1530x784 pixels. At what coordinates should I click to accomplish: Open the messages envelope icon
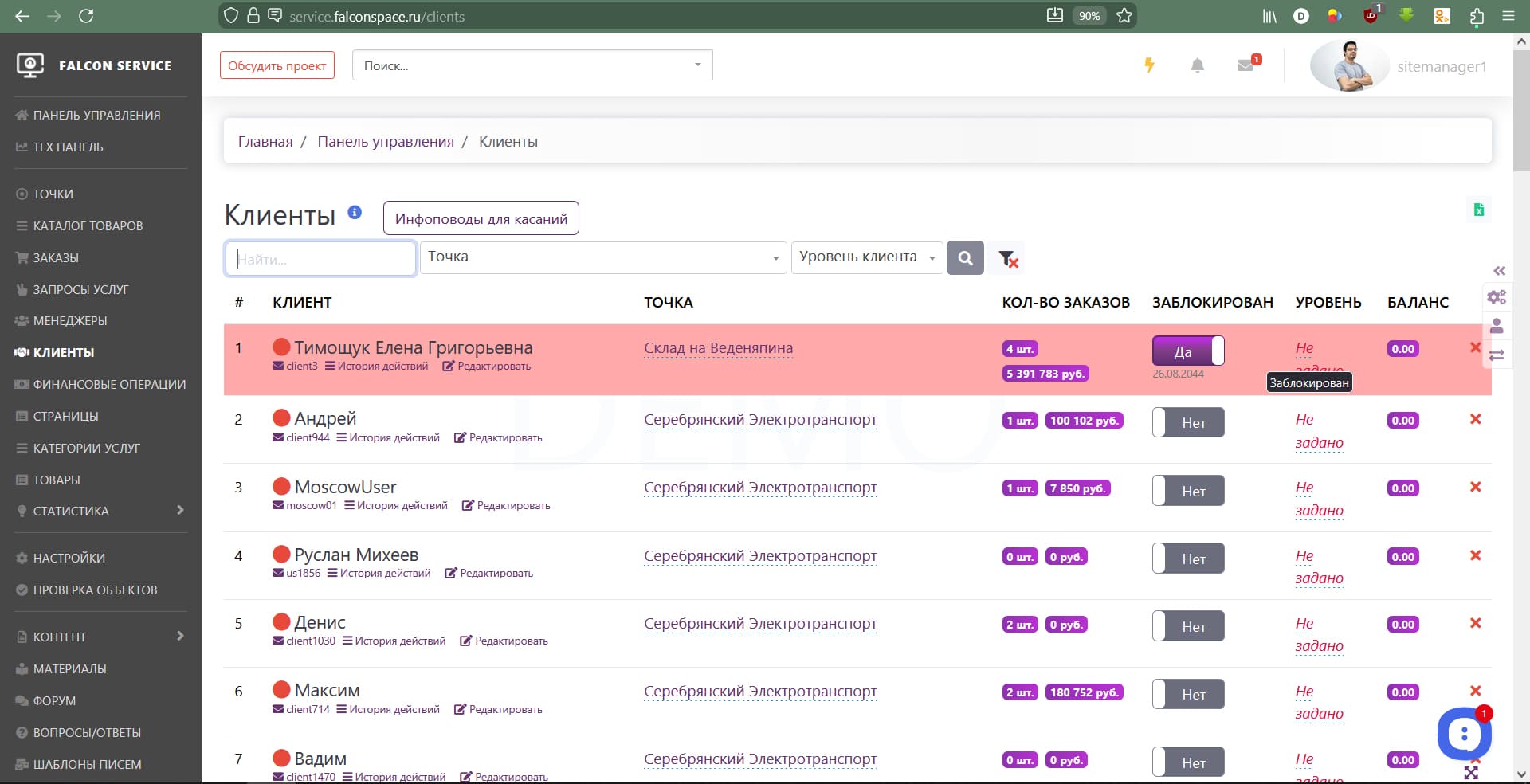[1246, 65]
